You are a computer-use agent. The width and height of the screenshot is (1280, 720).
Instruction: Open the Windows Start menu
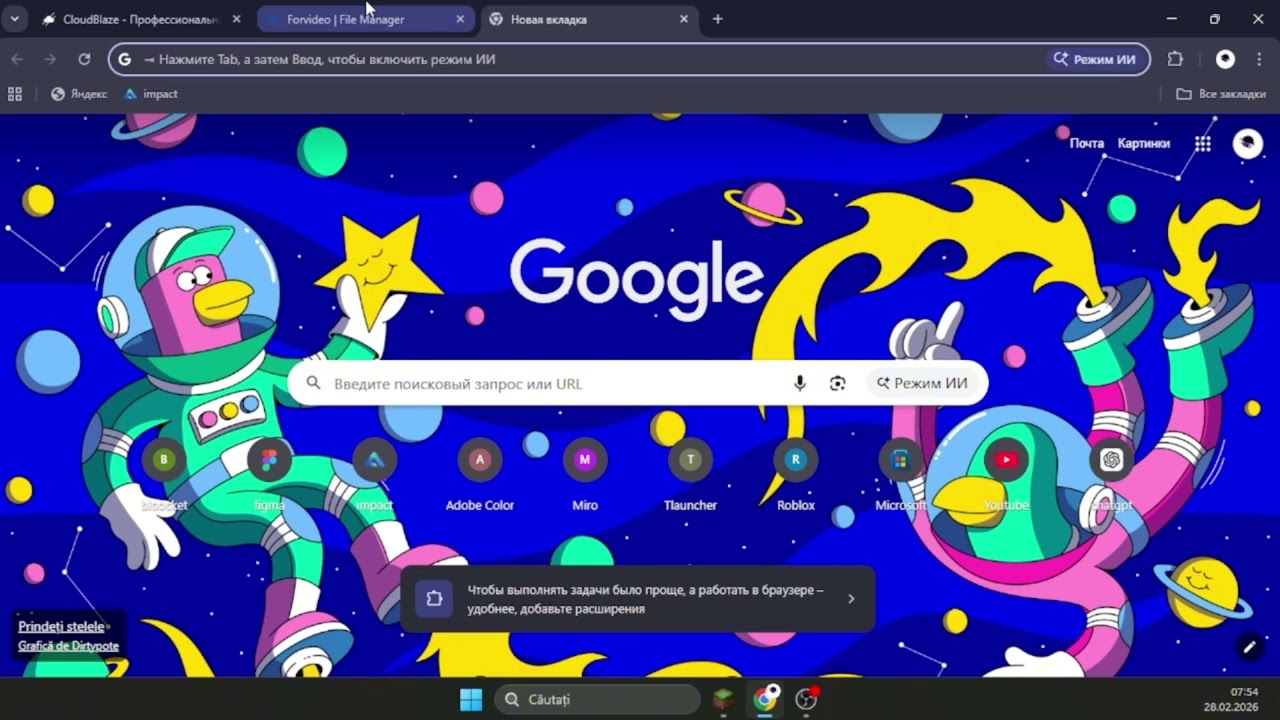tap(470, 700)
